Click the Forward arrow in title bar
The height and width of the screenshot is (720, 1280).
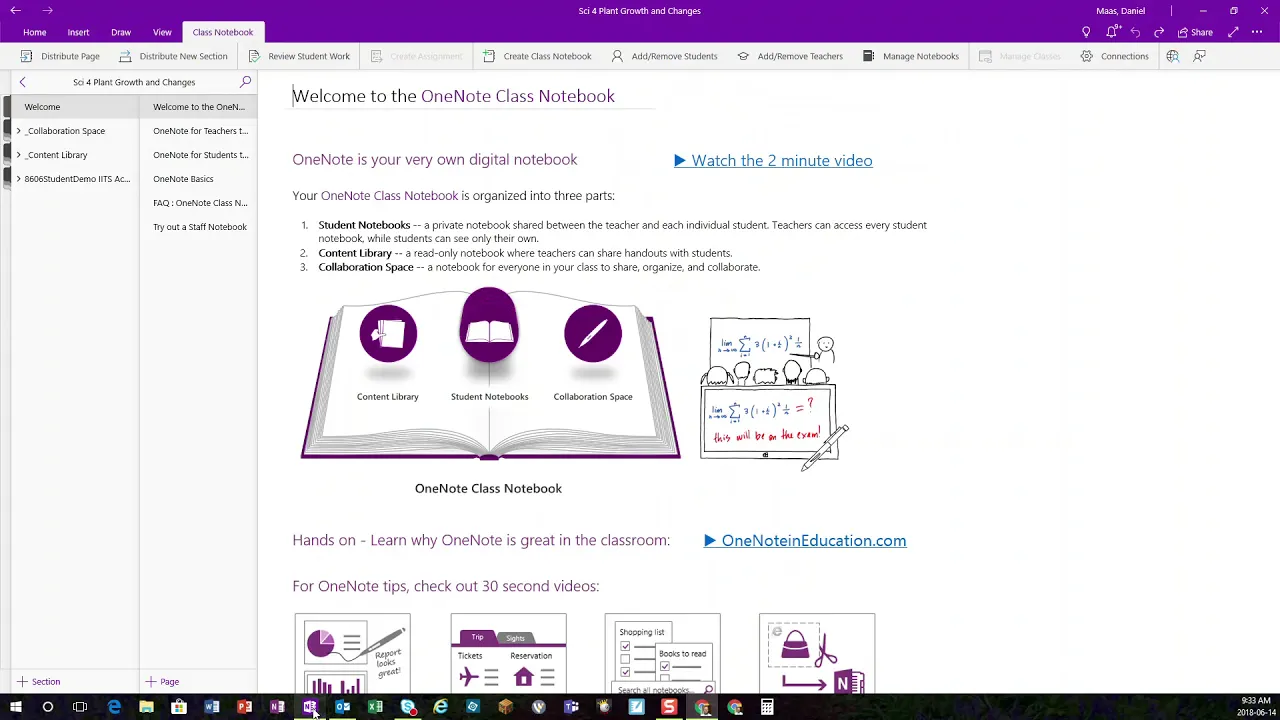[x=47, y=11]
